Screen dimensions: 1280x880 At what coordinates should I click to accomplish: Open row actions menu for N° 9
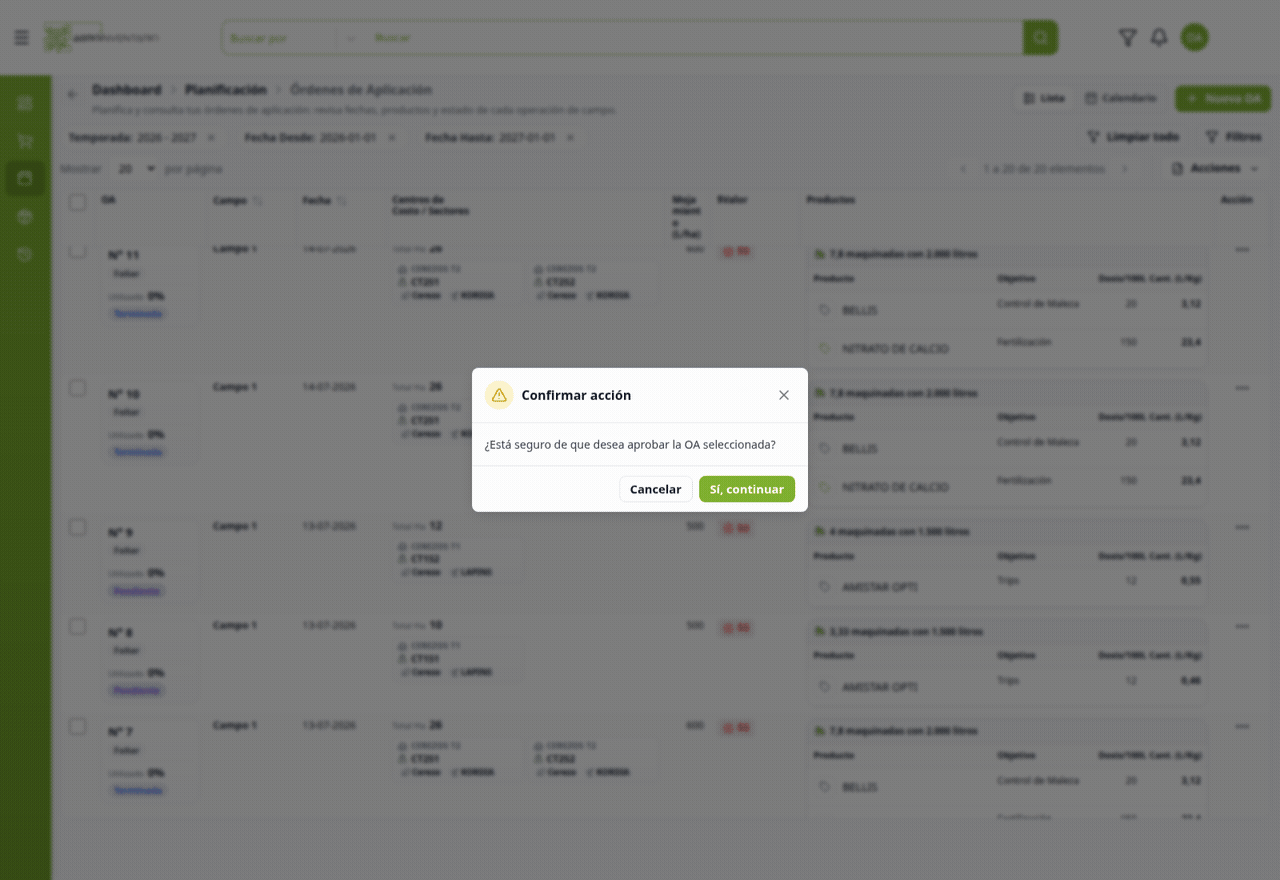click(x=1243, y=526)
